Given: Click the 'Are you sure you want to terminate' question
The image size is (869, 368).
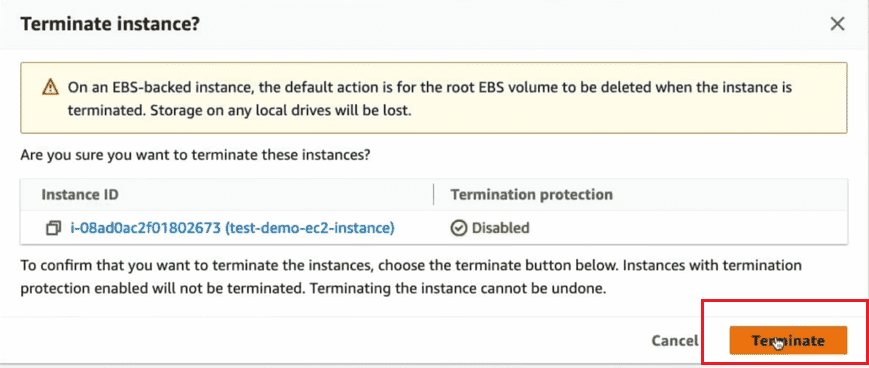Looking at the screenshot, I should click(x=195, y=155).
